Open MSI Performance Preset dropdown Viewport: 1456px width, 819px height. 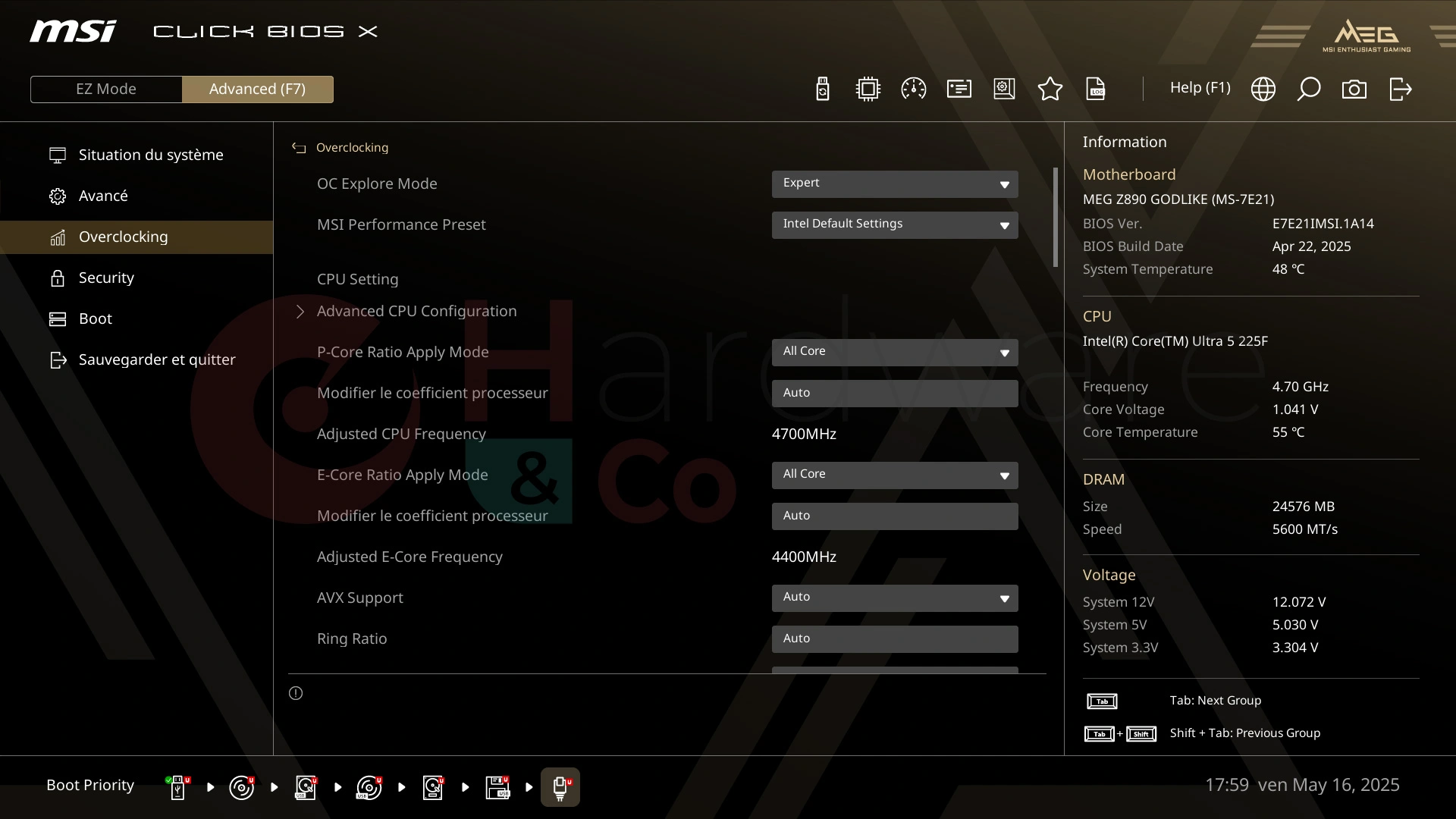click(895, 224)
